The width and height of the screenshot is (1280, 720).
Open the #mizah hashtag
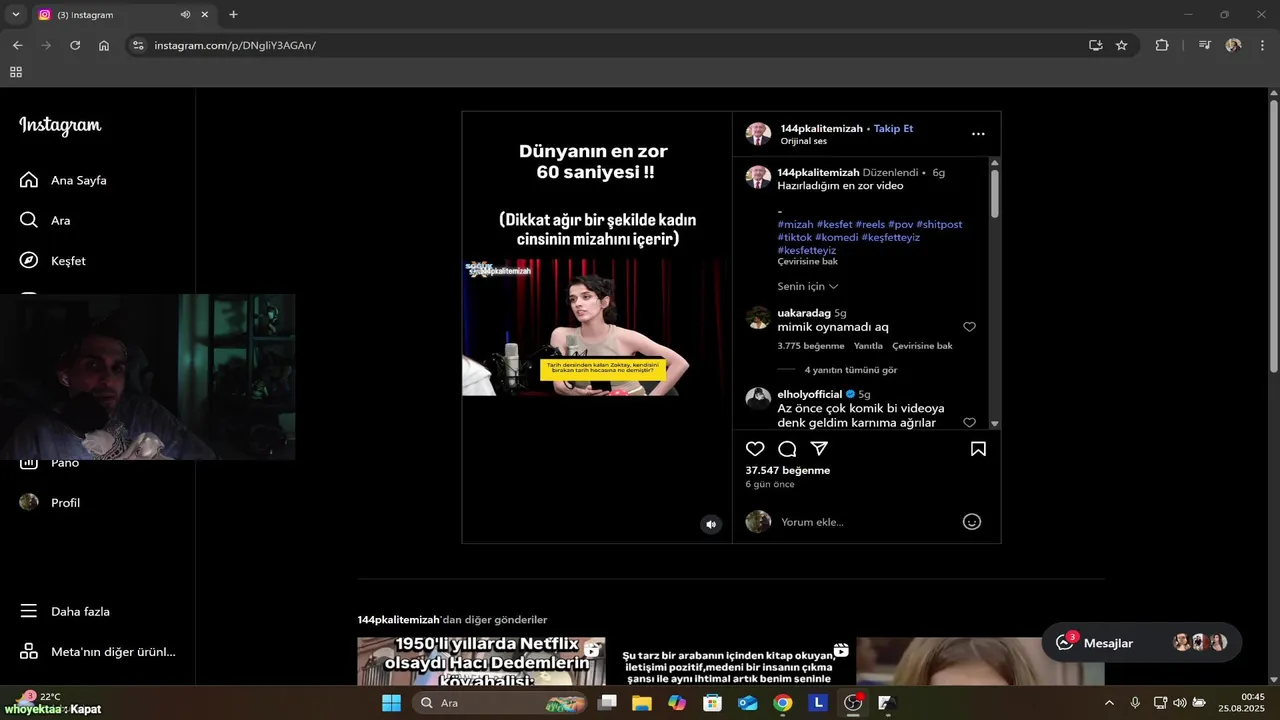click(795, 224)
